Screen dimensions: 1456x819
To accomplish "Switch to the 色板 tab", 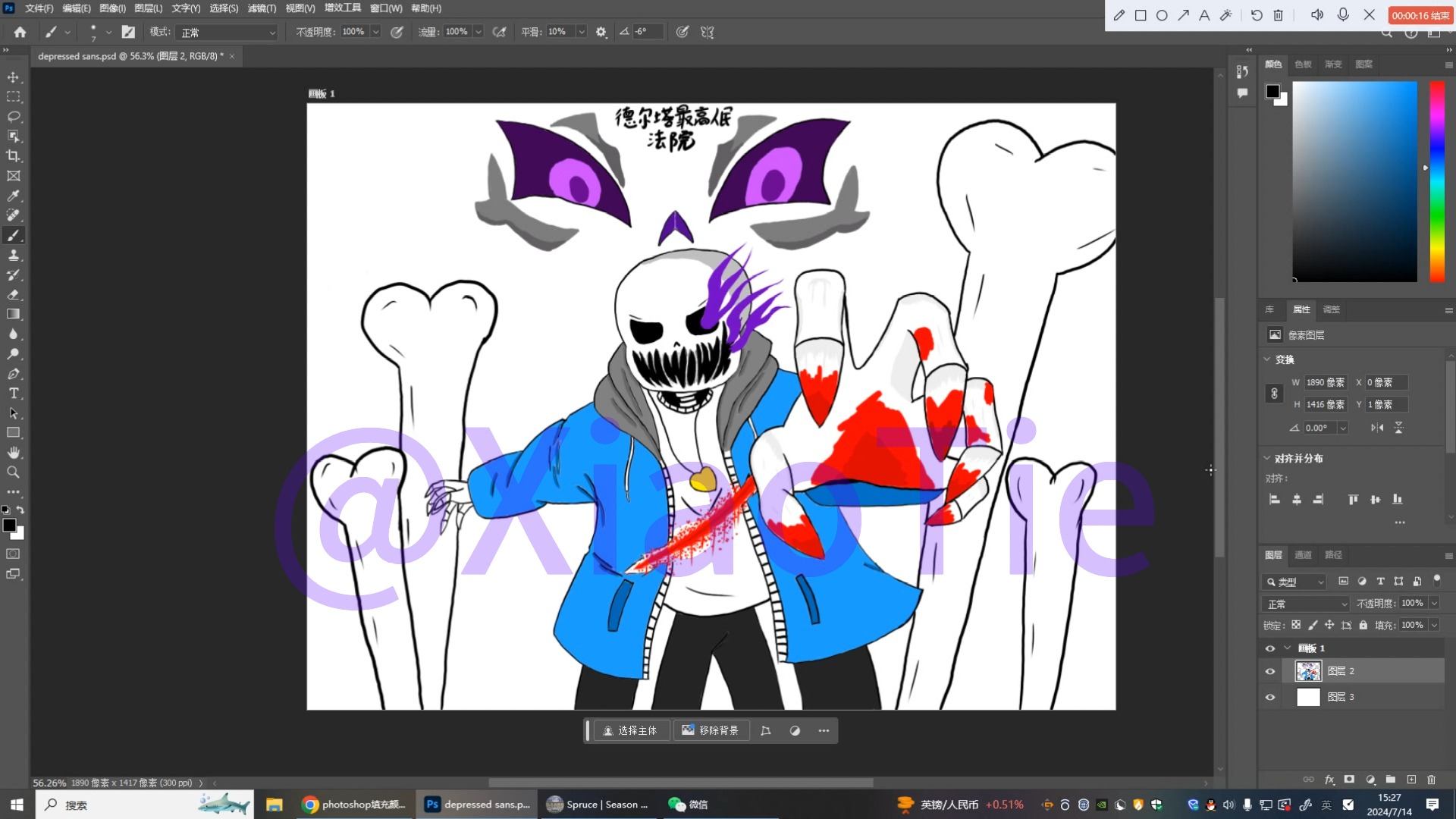I will [x=1303, y=64].
